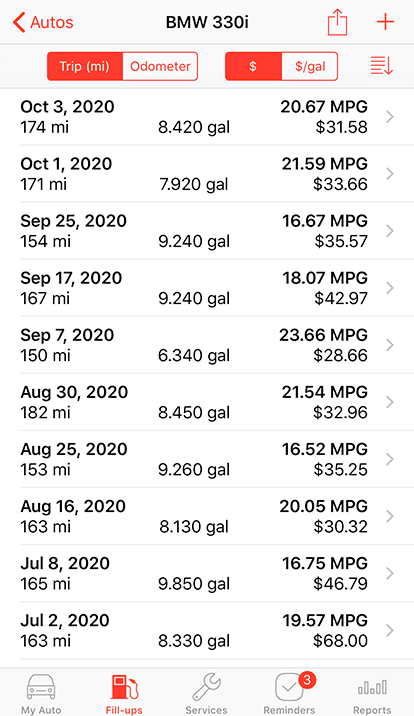
Task: Switch cost display to $/gal
Action: pos(310,66)
